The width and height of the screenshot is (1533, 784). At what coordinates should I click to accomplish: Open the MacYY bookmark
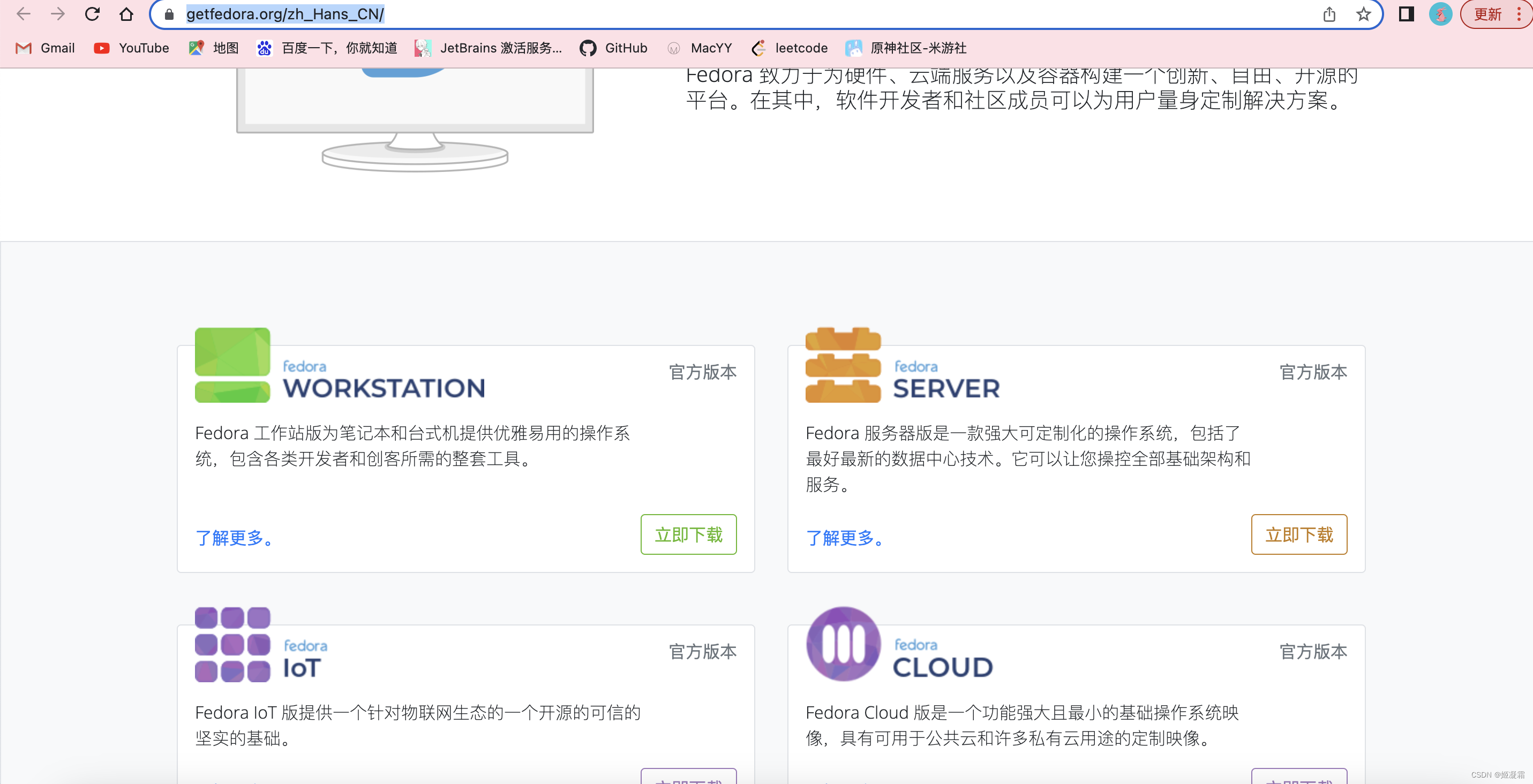point(699,48)
